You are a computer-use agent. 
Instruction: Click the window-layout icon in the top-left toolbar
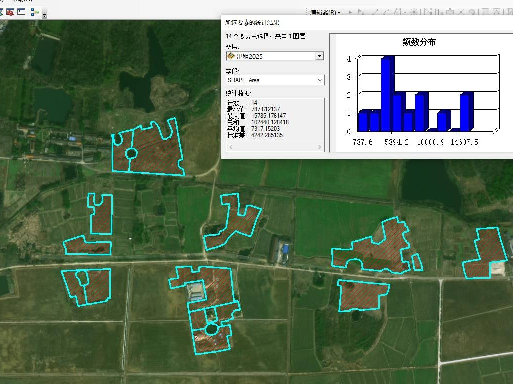click(21, 12)
